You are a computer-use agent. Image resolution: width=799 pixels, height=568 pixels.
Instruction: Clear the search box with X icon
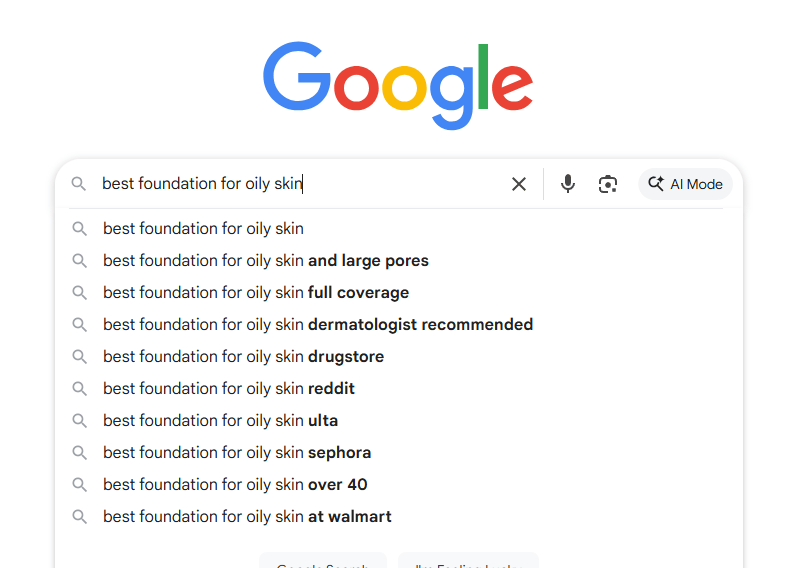click(x=519, y=184)
